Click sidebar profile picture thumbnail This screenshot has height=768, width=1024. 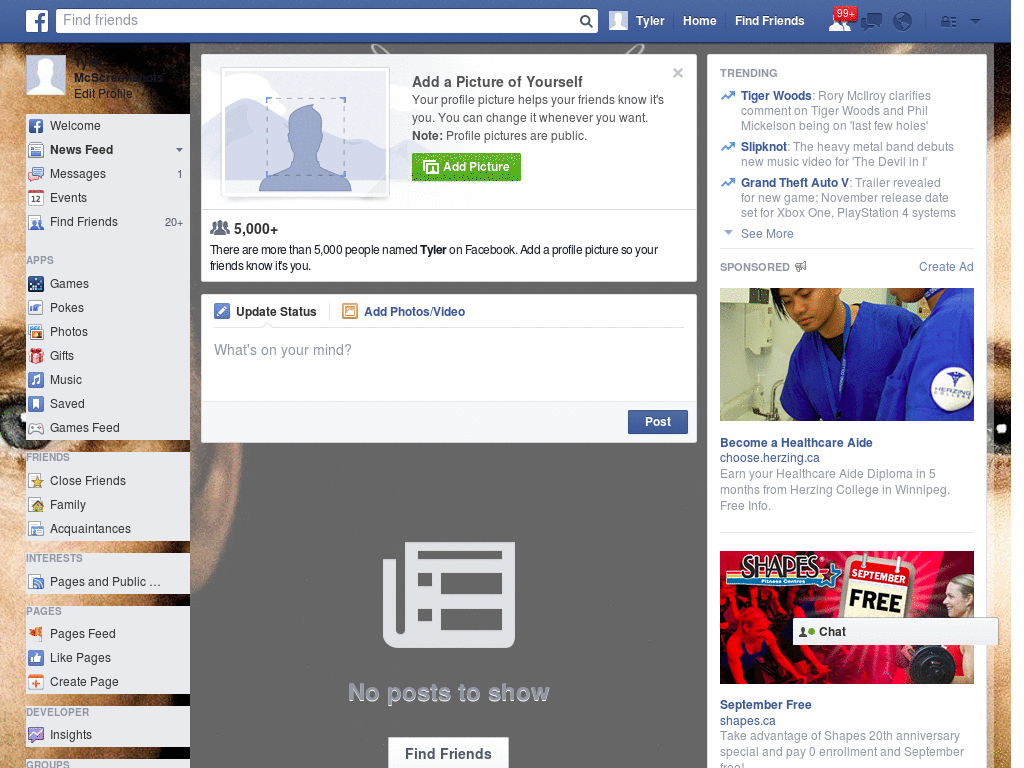pyautogui.click(x=46, y=75)
